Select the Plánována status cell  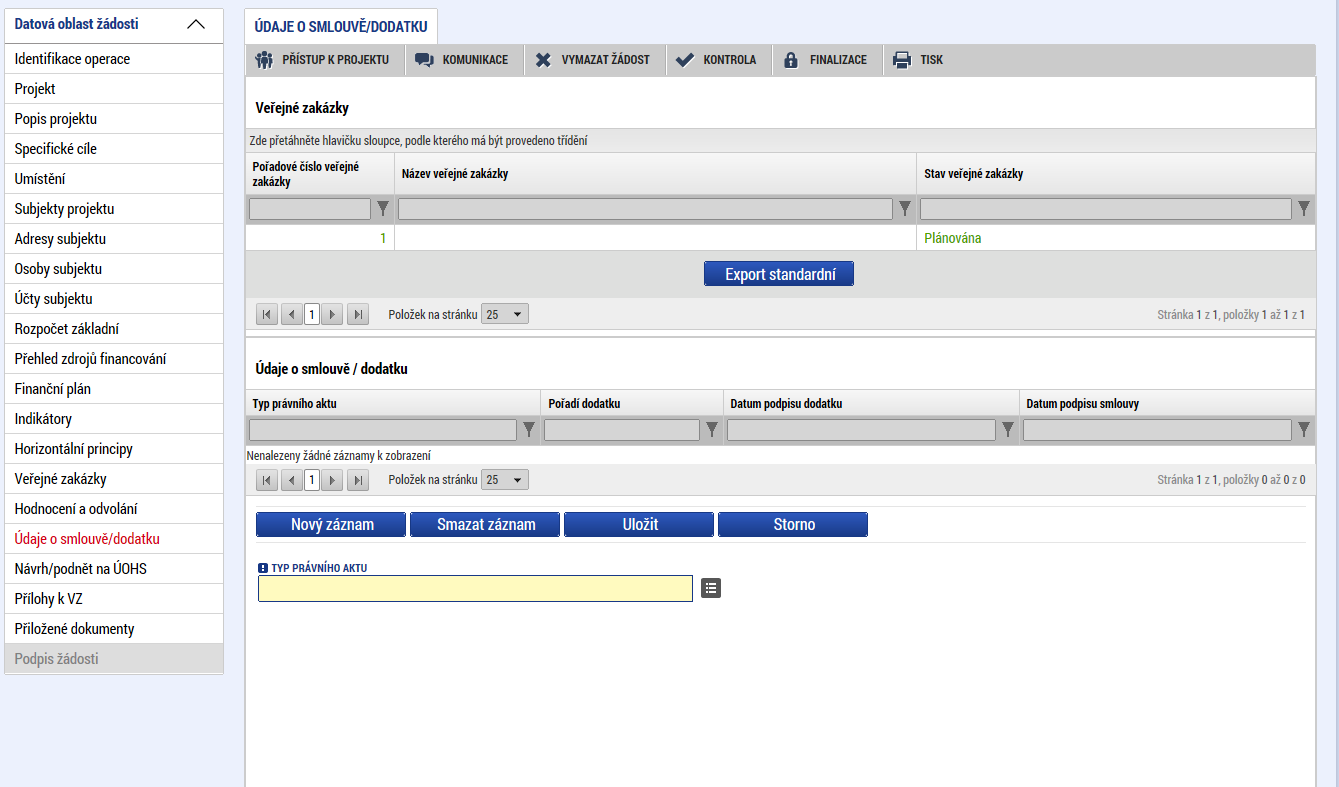pyautogui.click(x=1116, y=238)
